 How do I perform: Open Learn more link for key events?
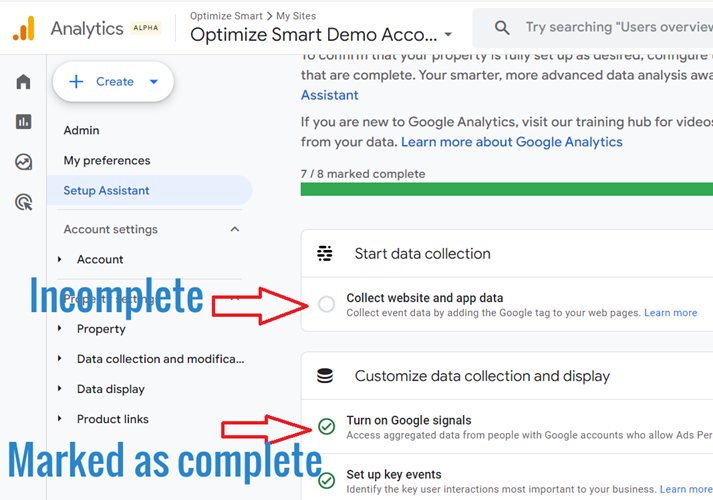(686, 489)
